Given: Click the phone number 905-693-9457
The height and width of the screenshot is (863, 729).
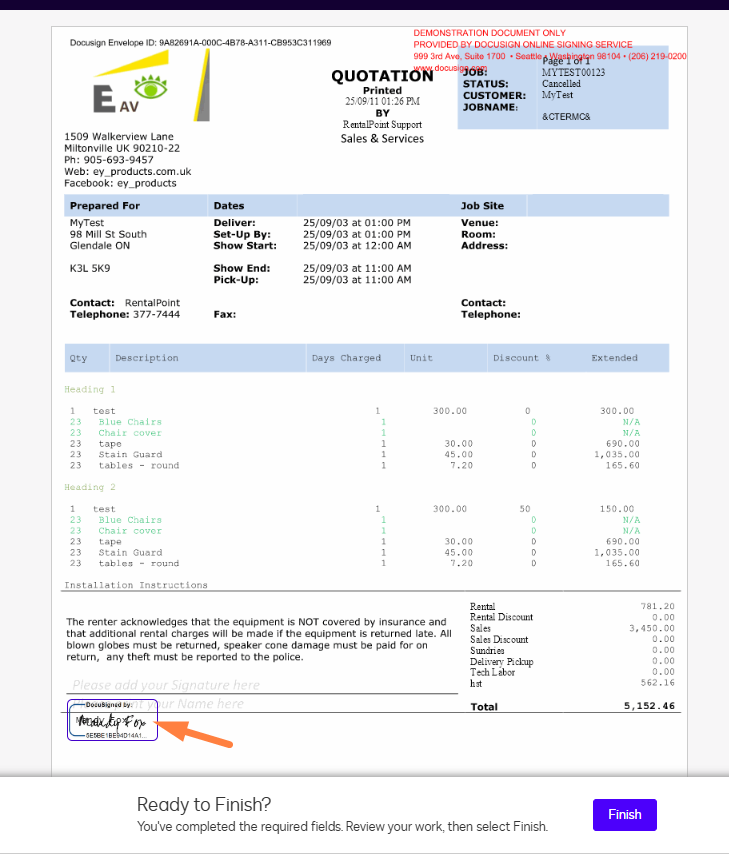Looking at the screenshot, I should pos(118,160).
